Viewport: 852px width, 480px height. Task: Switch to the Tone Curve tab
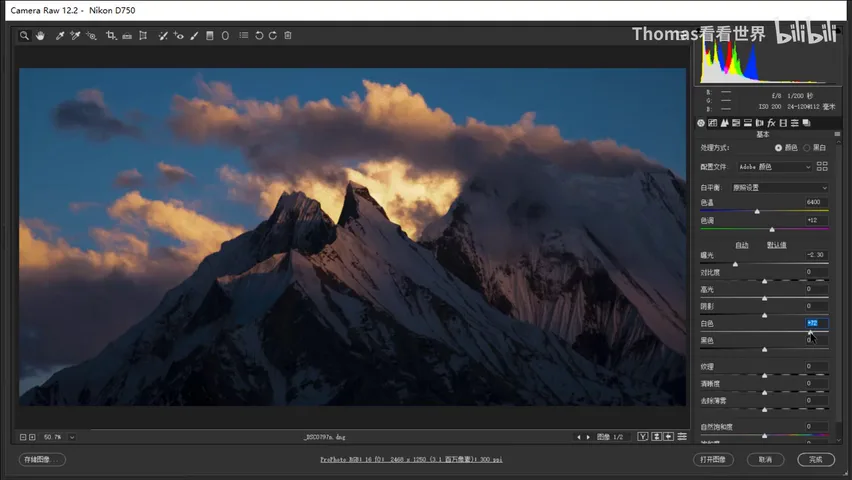pos(713,123)
